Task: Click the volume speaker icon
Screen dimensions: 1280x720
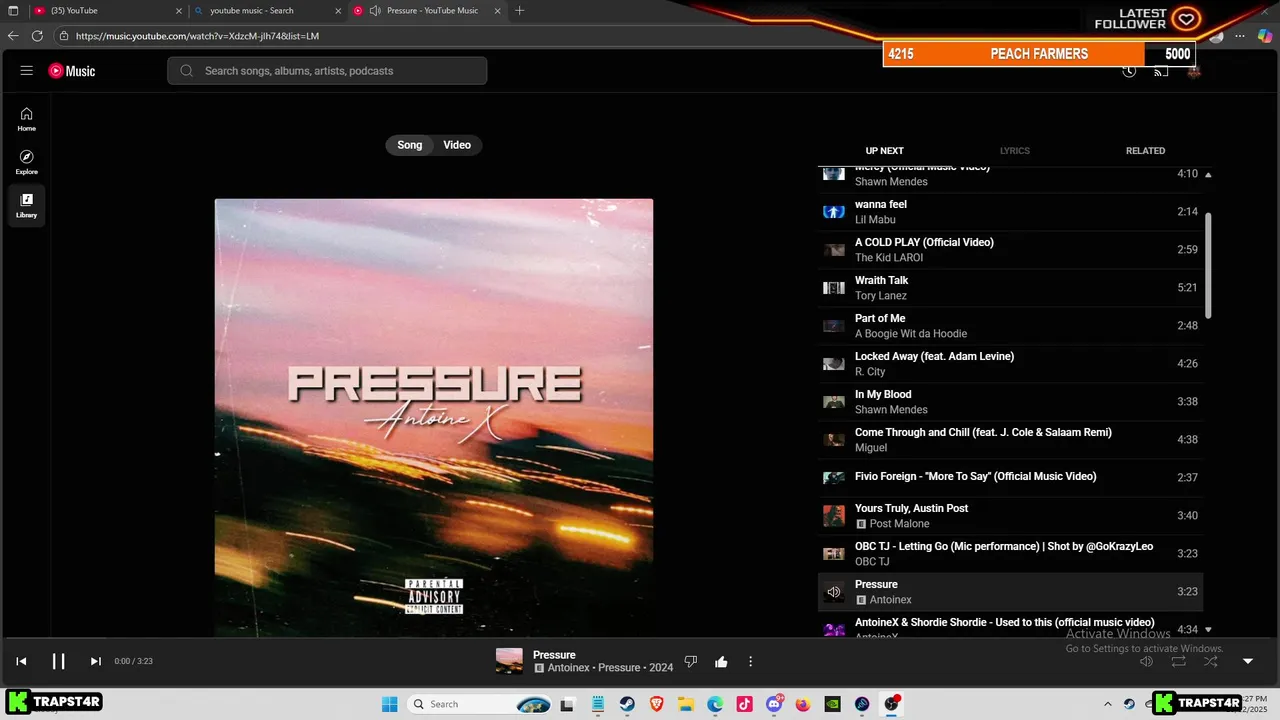Action: click(x=1147, y=661)
